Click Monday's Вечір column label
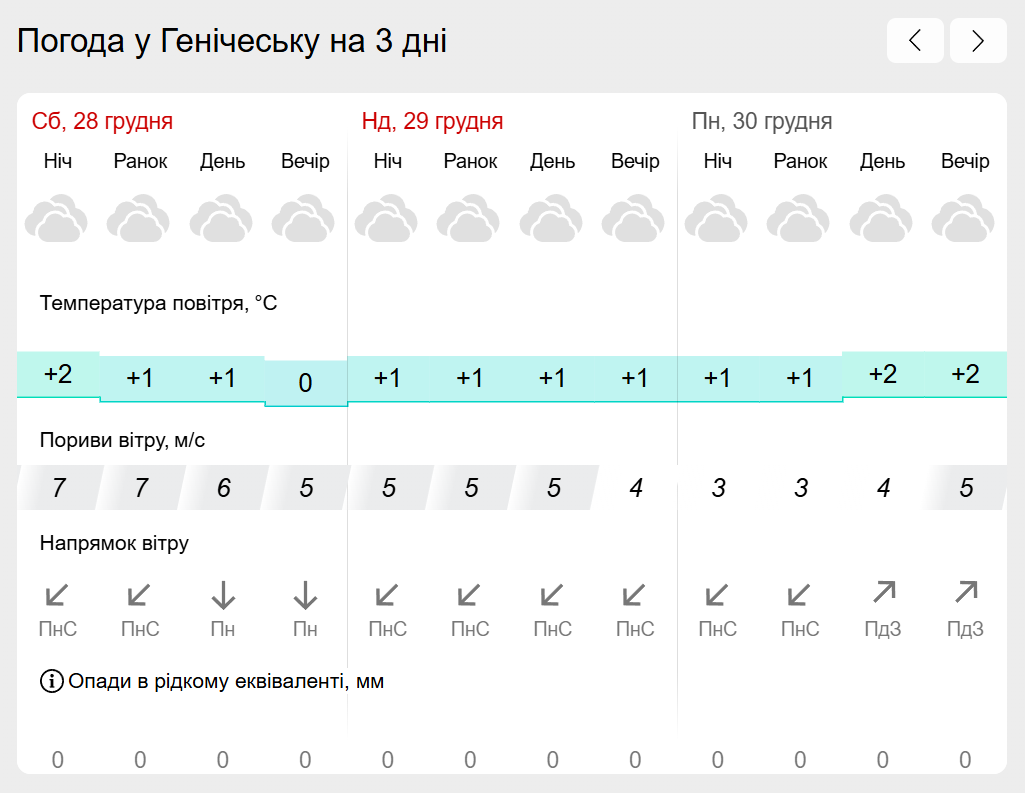Viewport: 1025px width, 793px height. (x=965, y=161)
